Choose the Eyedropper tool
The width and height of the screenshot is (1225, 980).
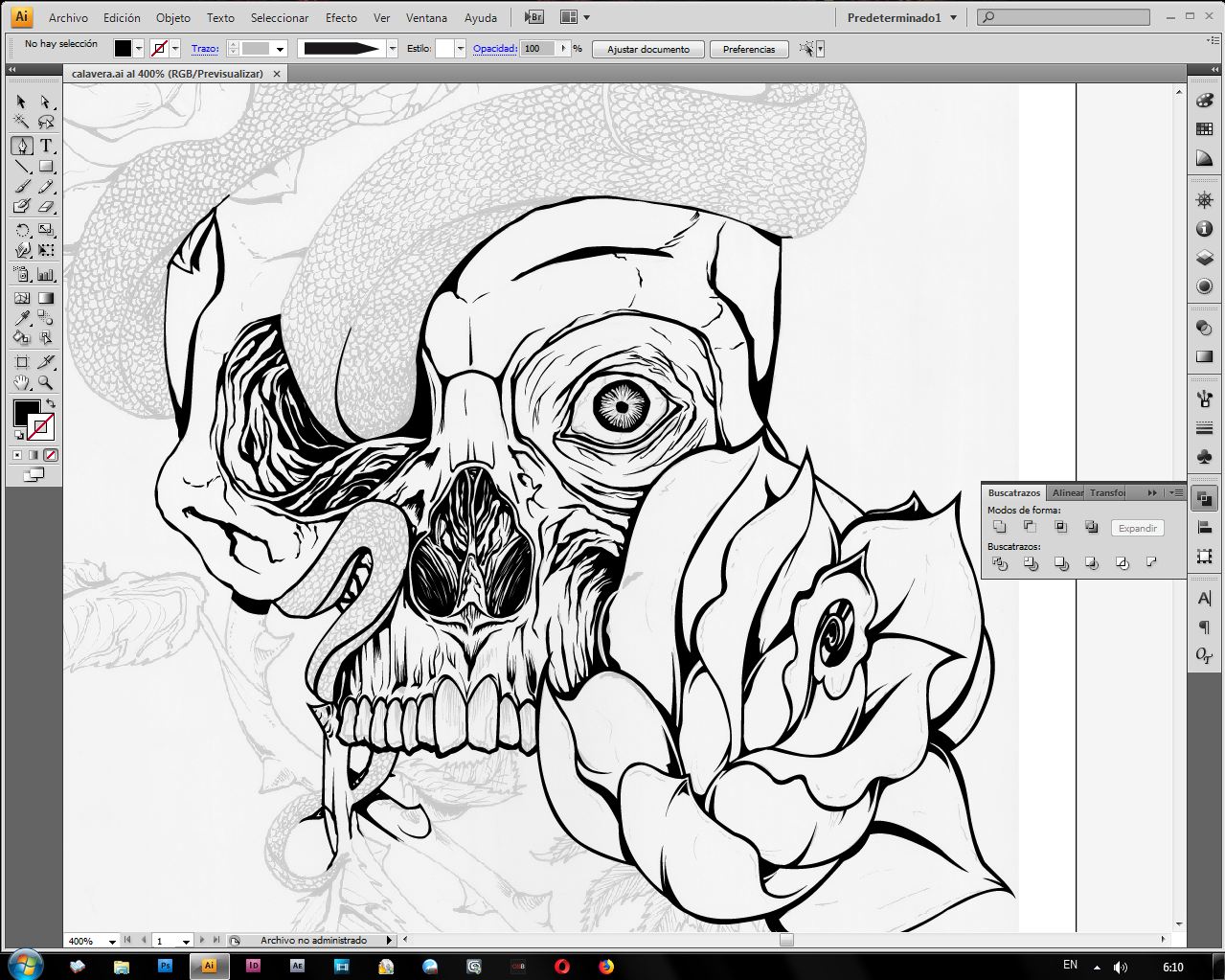click(21, 318)
